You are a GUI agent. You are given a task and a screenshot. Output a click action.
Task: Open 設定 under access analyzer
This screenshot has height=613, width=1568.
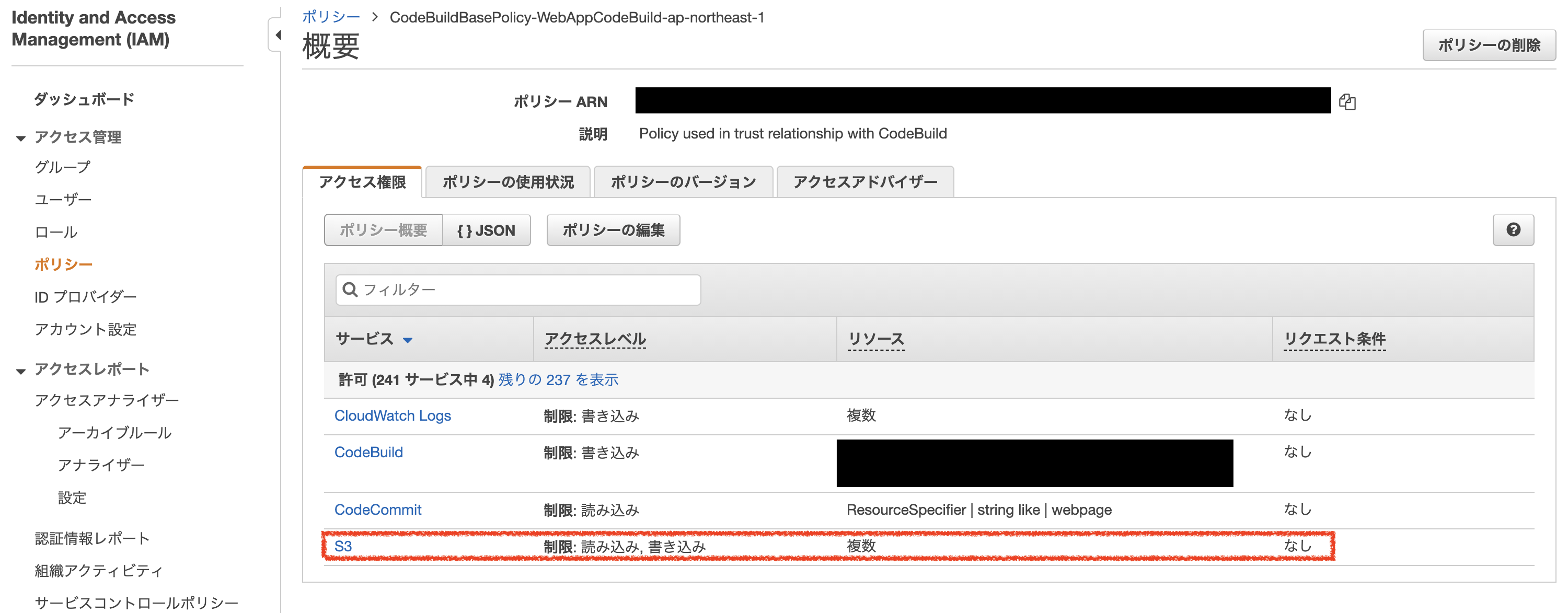click(x=72, y=498)
